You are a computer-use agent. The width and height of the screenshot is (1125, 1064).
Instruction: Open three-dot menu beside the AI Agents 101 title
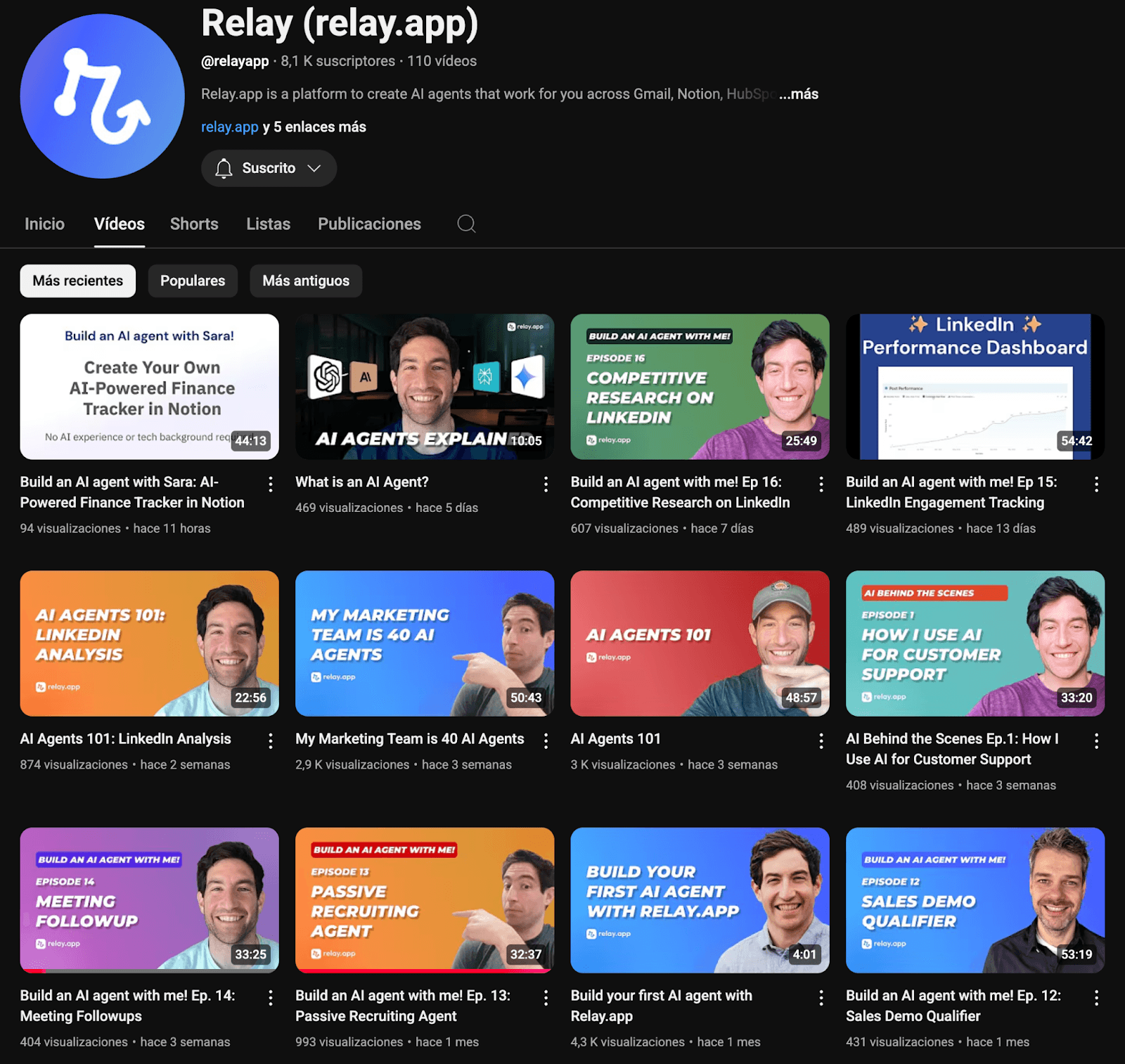tap(821, 741)
